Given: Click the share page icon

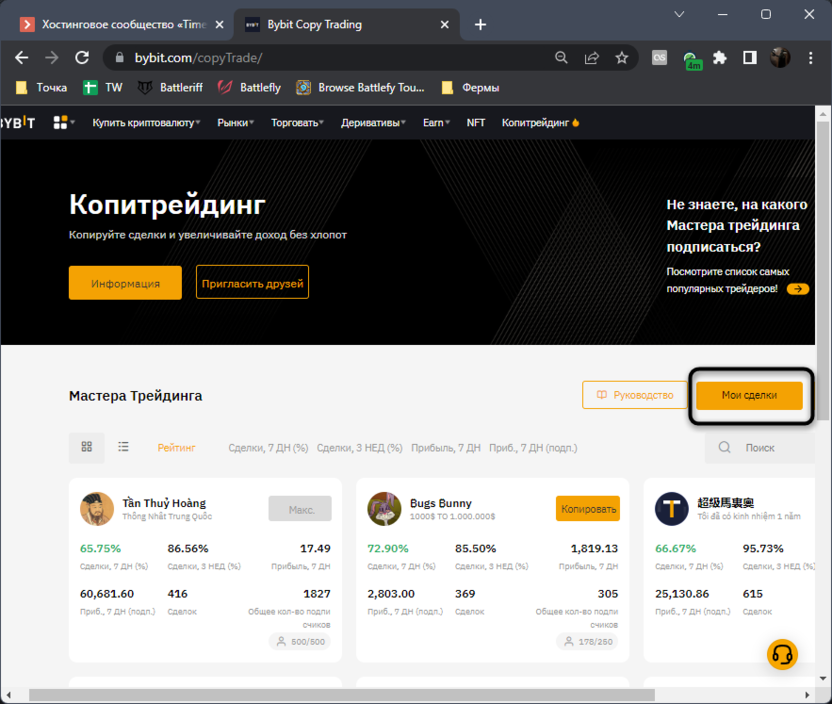Looking at the screenshot, I should point(592,58).
